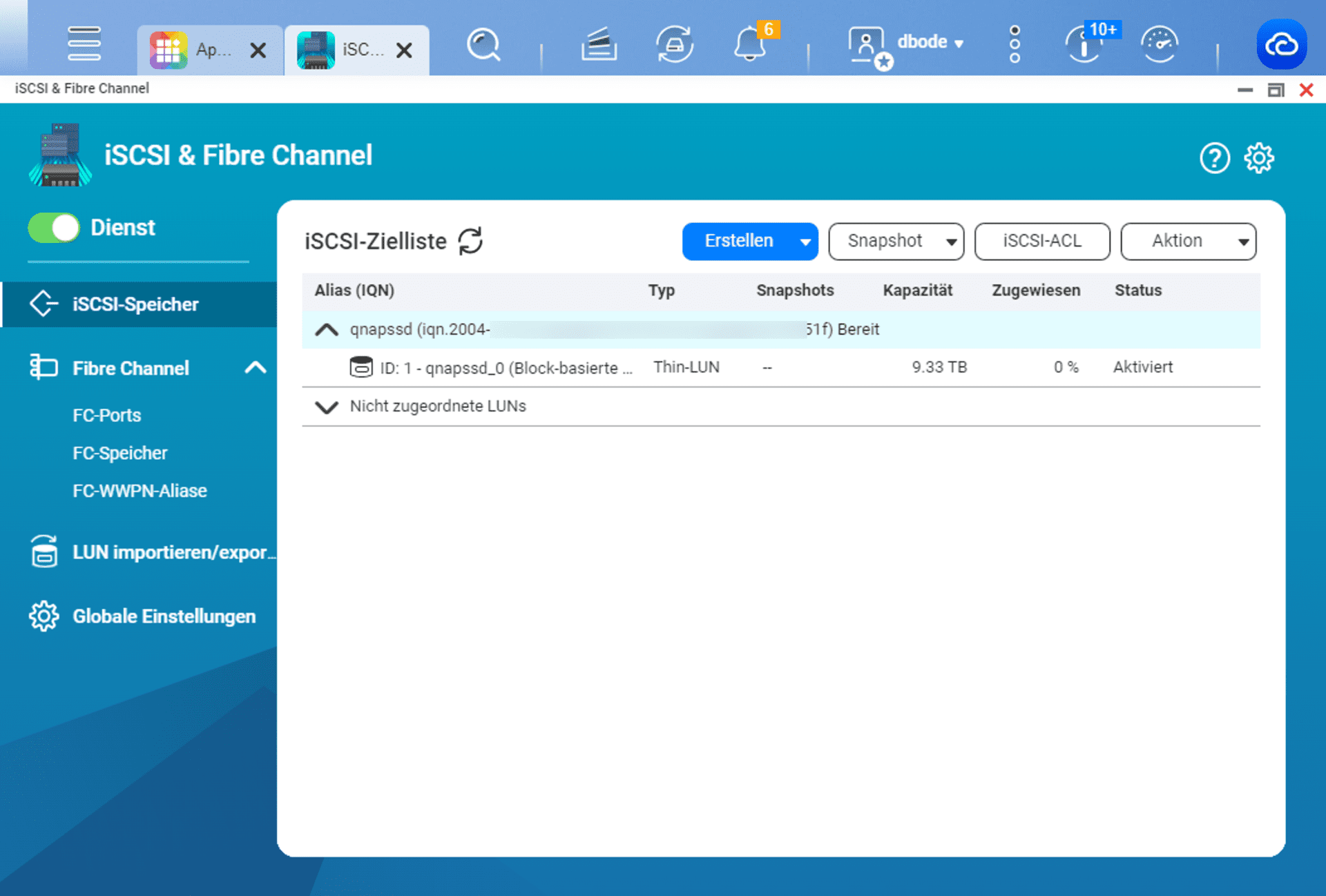Minimize the iSCSI & Fibre Channel window
1326x896 pixels.
pyautogui.click(x=1245, y=90)
